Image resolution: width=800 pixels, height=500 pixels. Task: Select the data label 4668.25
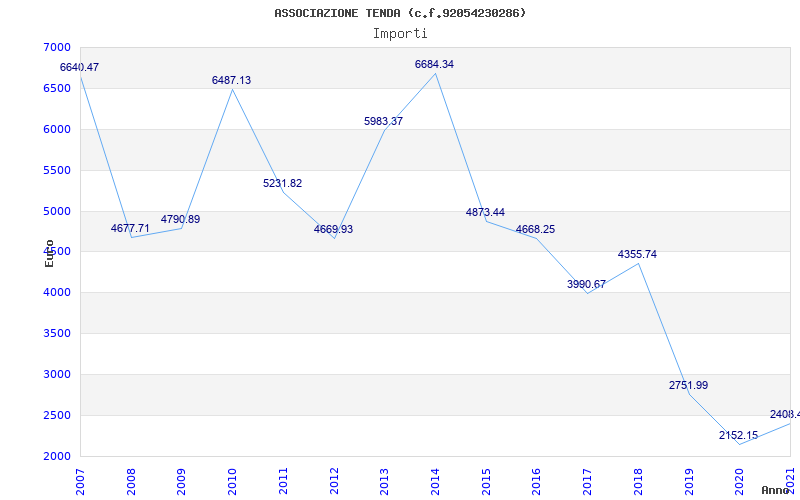535,229
